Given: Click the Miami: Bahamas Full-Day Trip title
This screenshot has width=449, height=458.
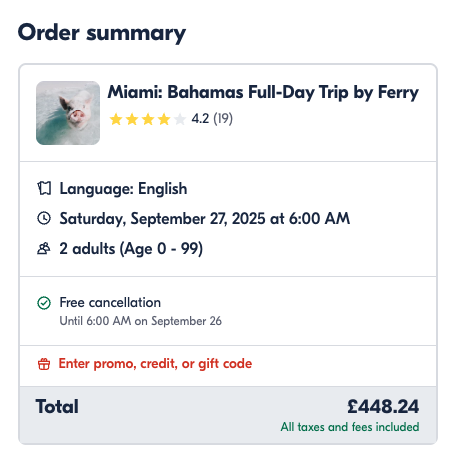Looking at the screenshot, I should pyautogui.click(x=263, y=92).
